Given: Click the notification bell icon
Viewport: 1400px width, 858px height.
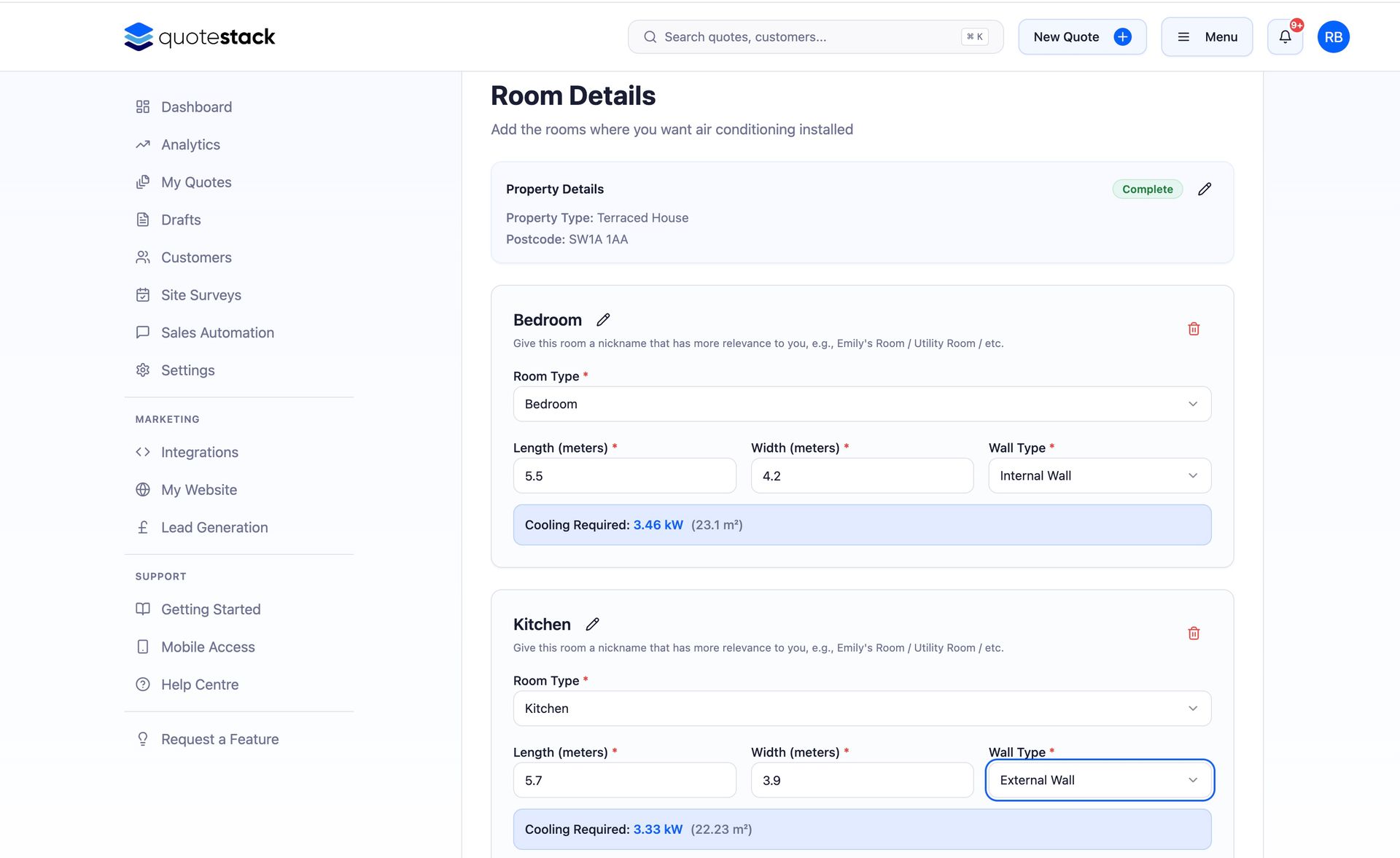Looking at the screenshot, I should [x=1285, y=37].
